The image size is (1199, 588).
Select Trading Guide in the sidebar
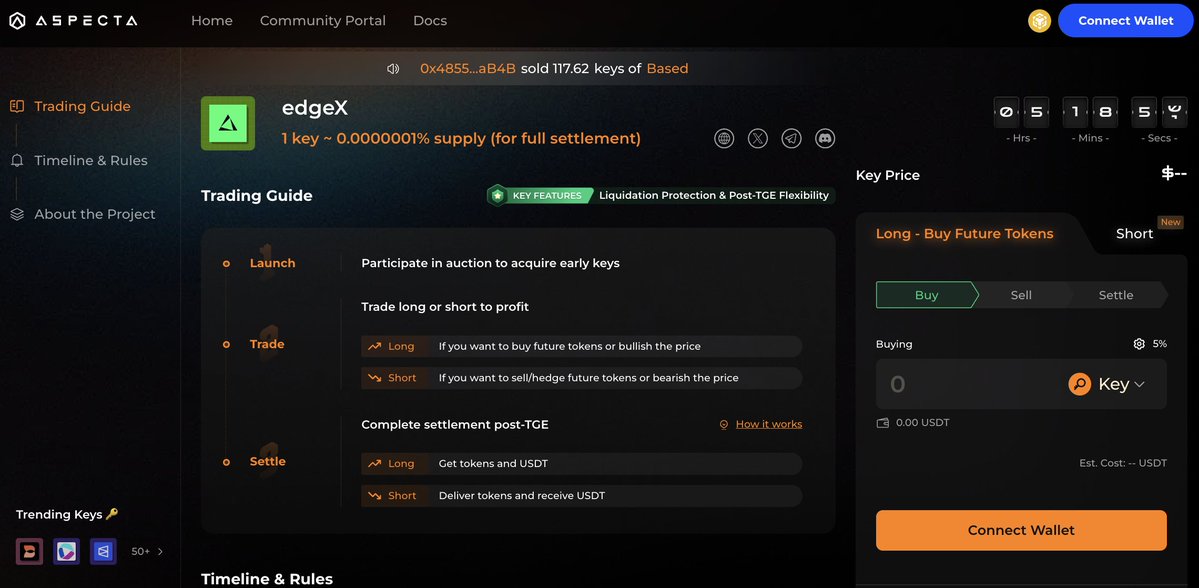[x=82, y=106]
